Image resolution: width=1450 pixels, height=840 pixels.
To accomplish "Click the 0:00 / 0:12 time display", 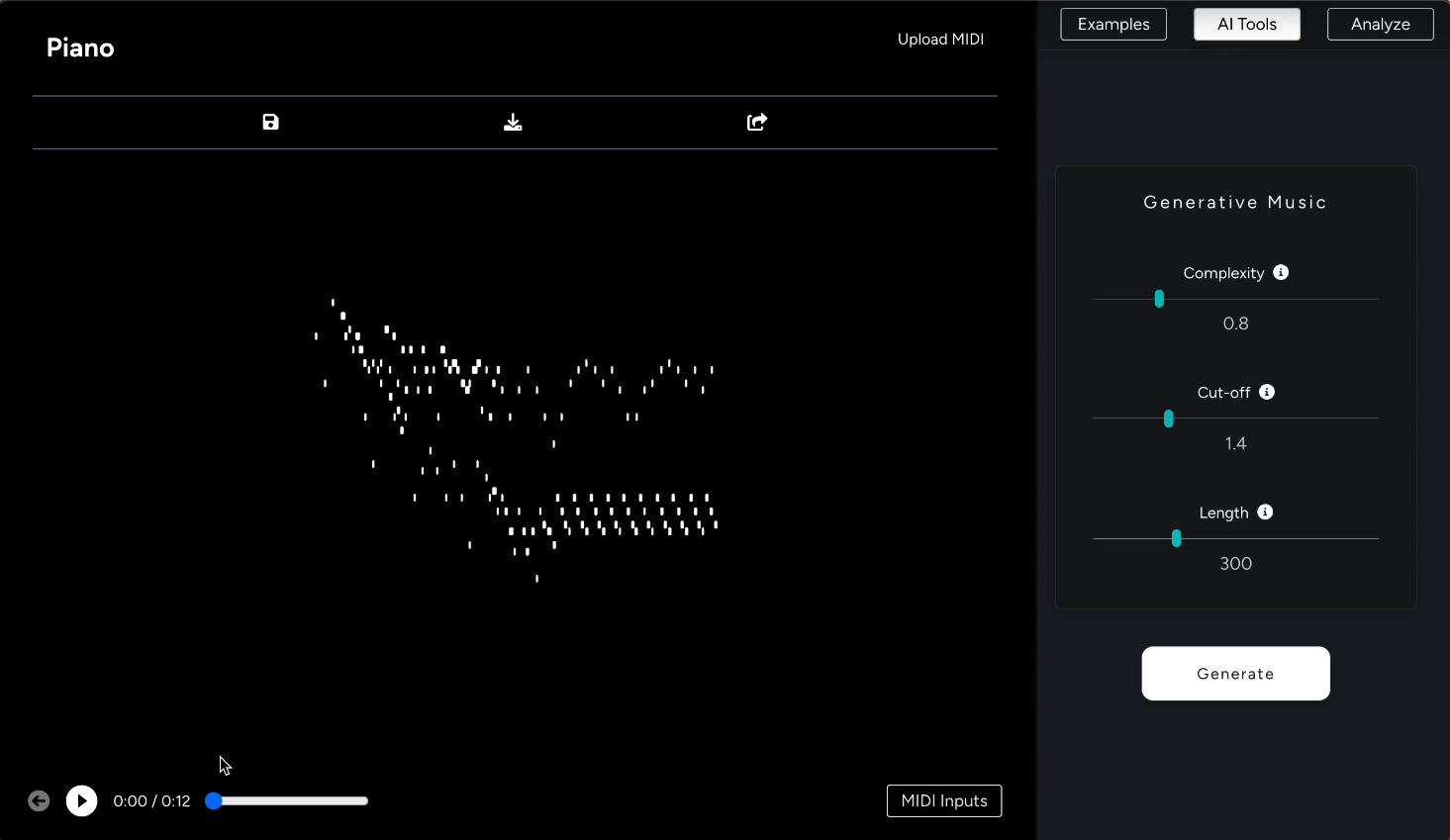I will (x=151, y=801).
